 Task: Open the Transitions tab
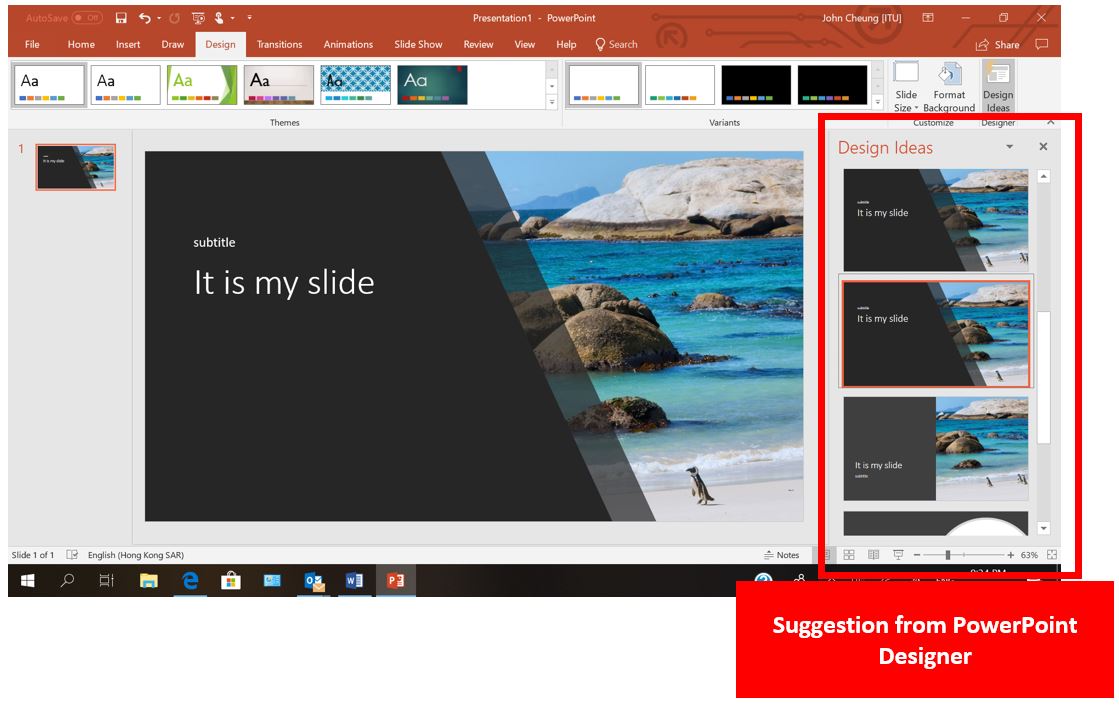[x=279, y=44]
